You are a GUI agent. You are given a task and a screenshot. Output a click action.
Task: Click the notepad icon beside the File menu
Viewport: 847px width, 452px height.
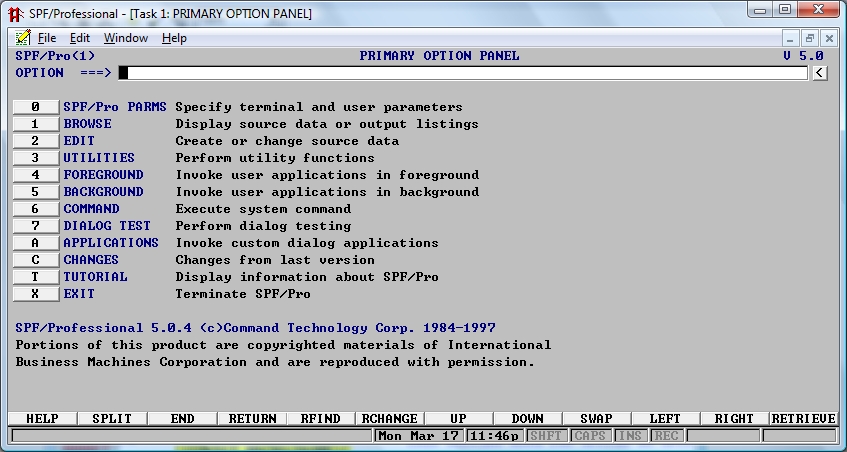[23, 38]
